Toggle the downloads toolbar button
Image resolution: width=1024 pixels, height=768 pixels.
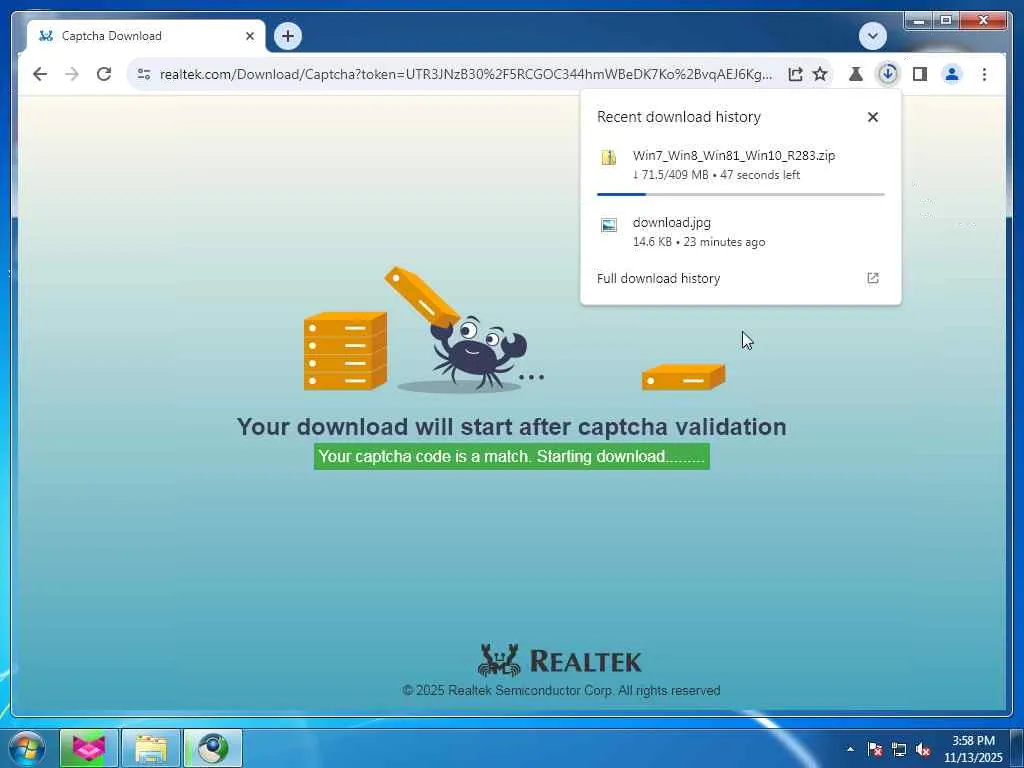click(888, 74)
